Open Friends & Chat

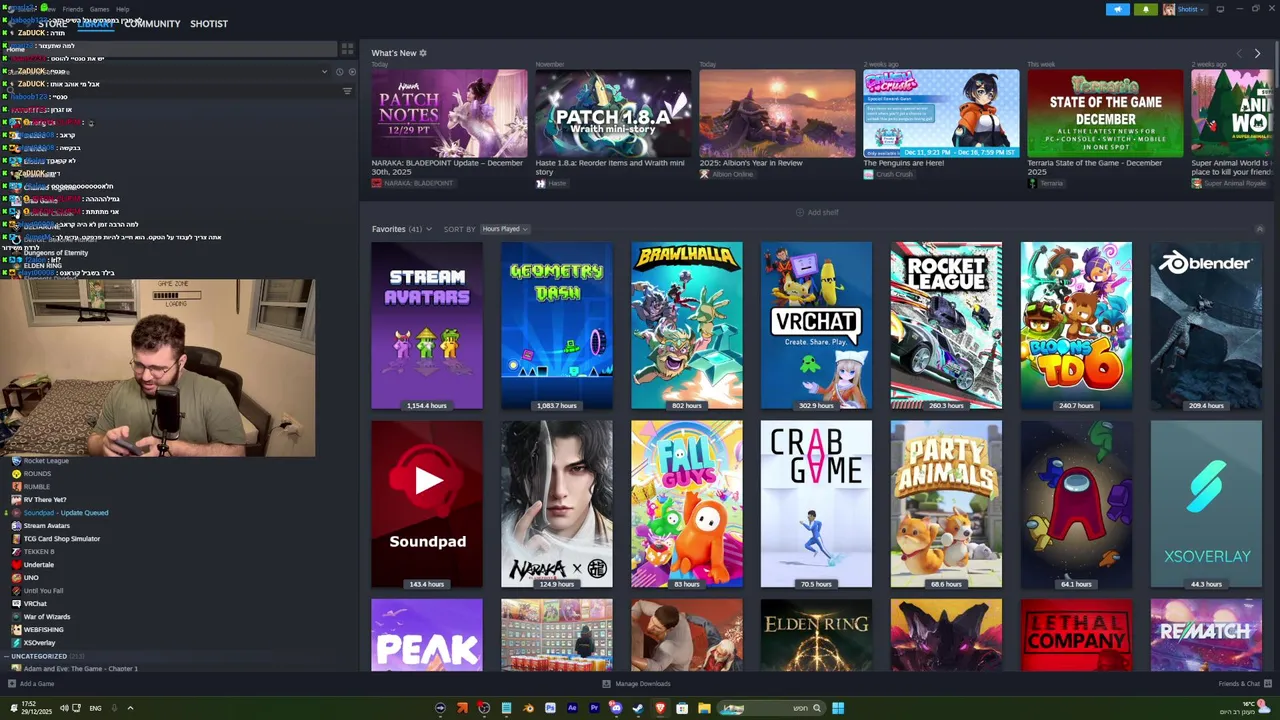(x=1244, y=684)
